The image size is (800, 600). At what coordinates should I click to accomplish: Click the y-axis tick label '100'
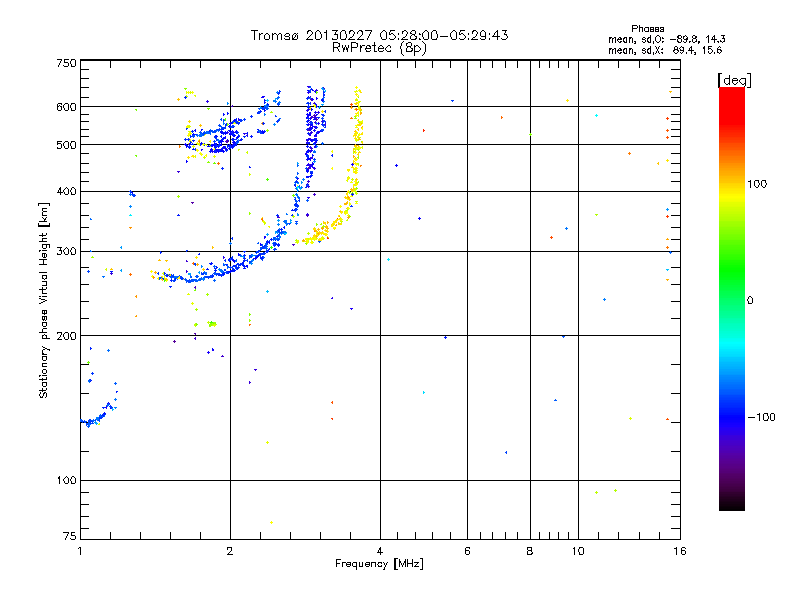point(66,480)
